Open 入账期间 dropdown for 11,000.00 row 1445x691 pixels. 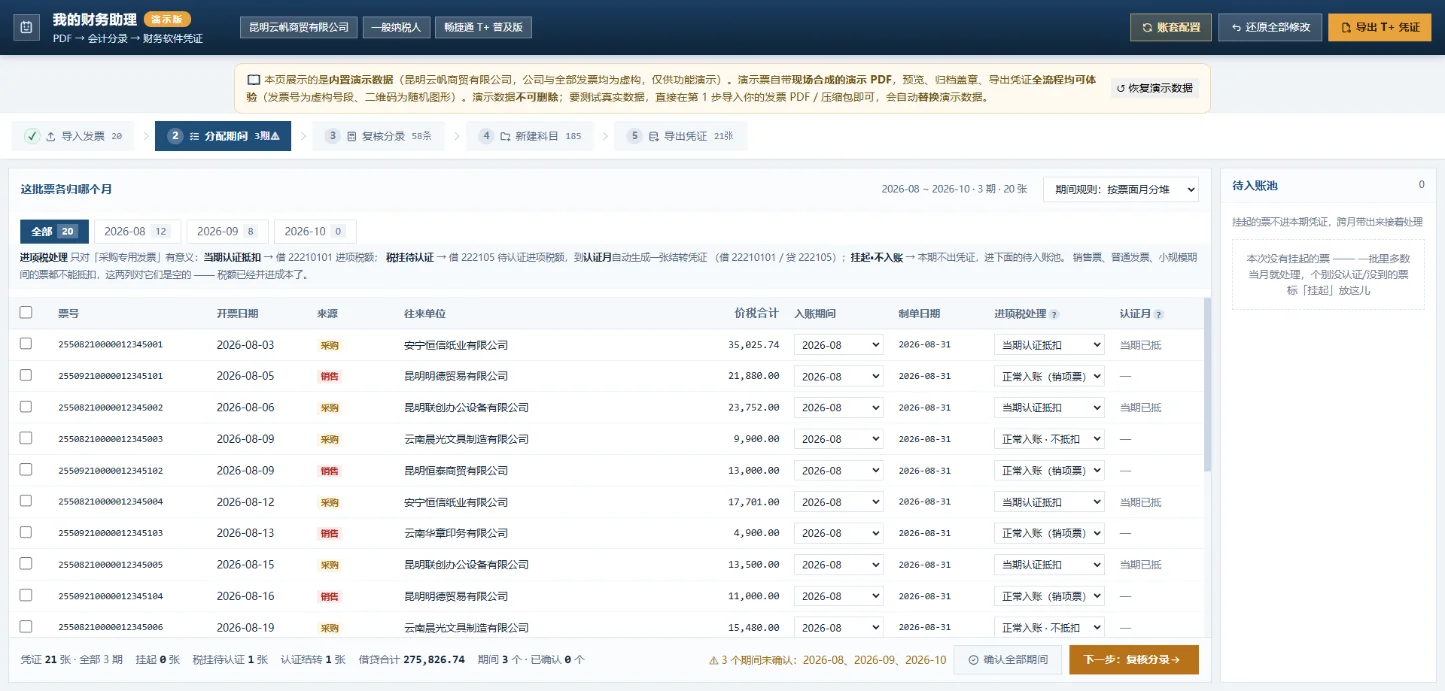click(839, 596)
